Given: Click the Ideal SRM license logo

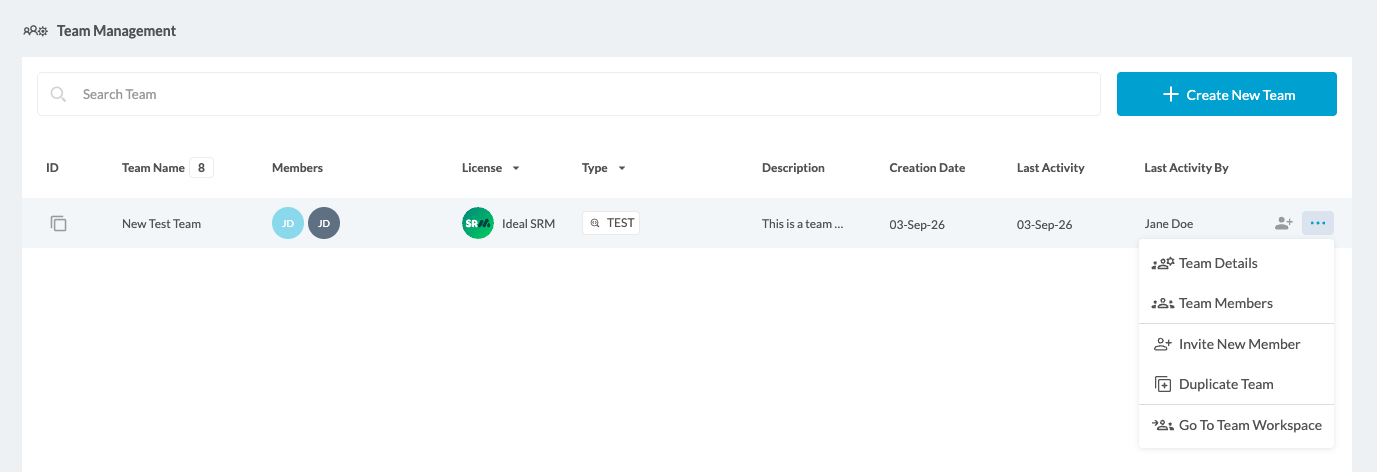Looking at the screenshot, I should [x=478, y=223].
